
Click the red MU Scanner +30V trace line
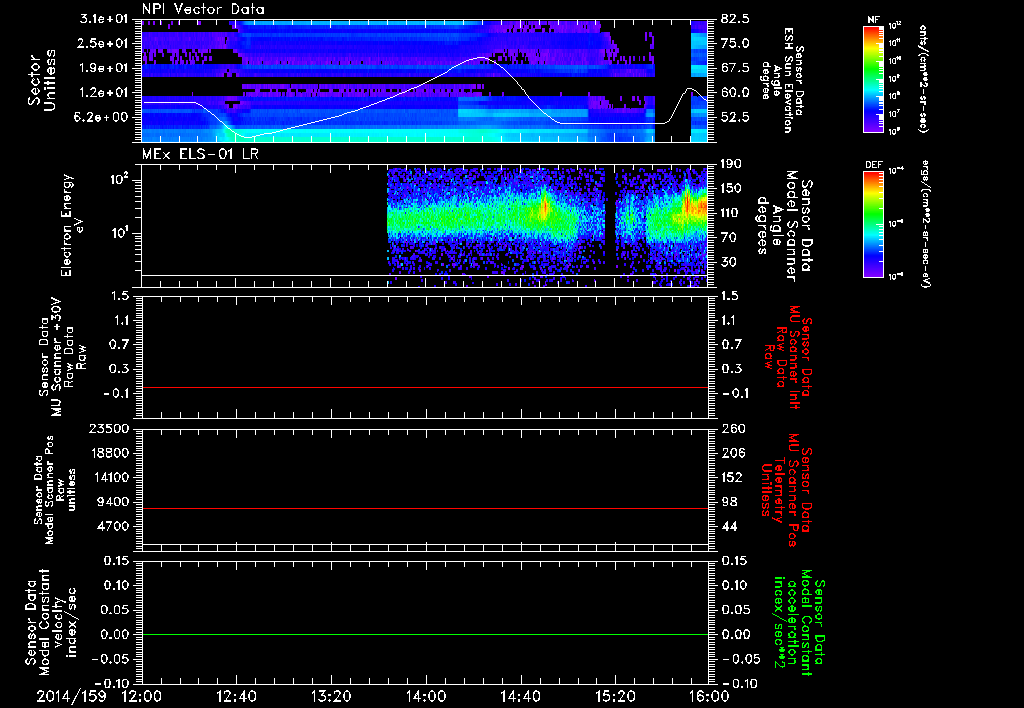pyautogui.click(x=425, y=387)
